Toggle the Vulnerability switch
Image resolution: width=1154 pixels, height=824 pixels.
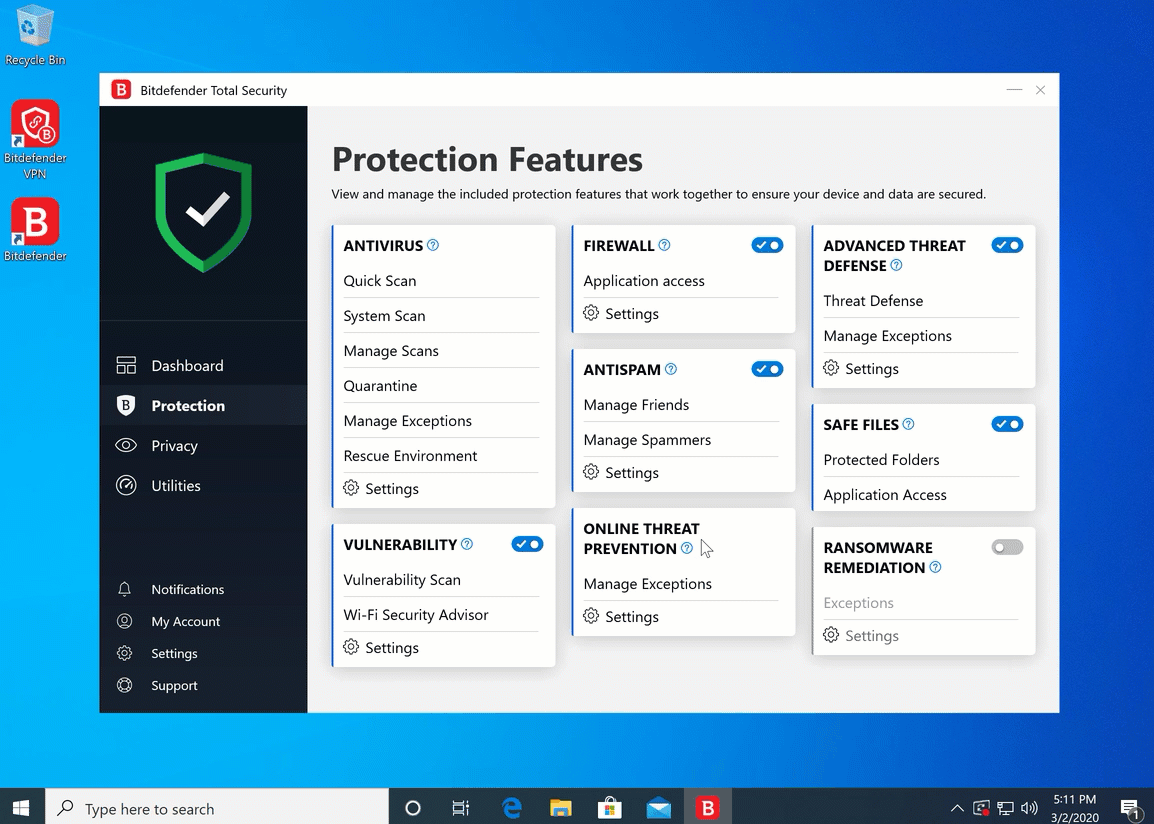pos(527,544)
